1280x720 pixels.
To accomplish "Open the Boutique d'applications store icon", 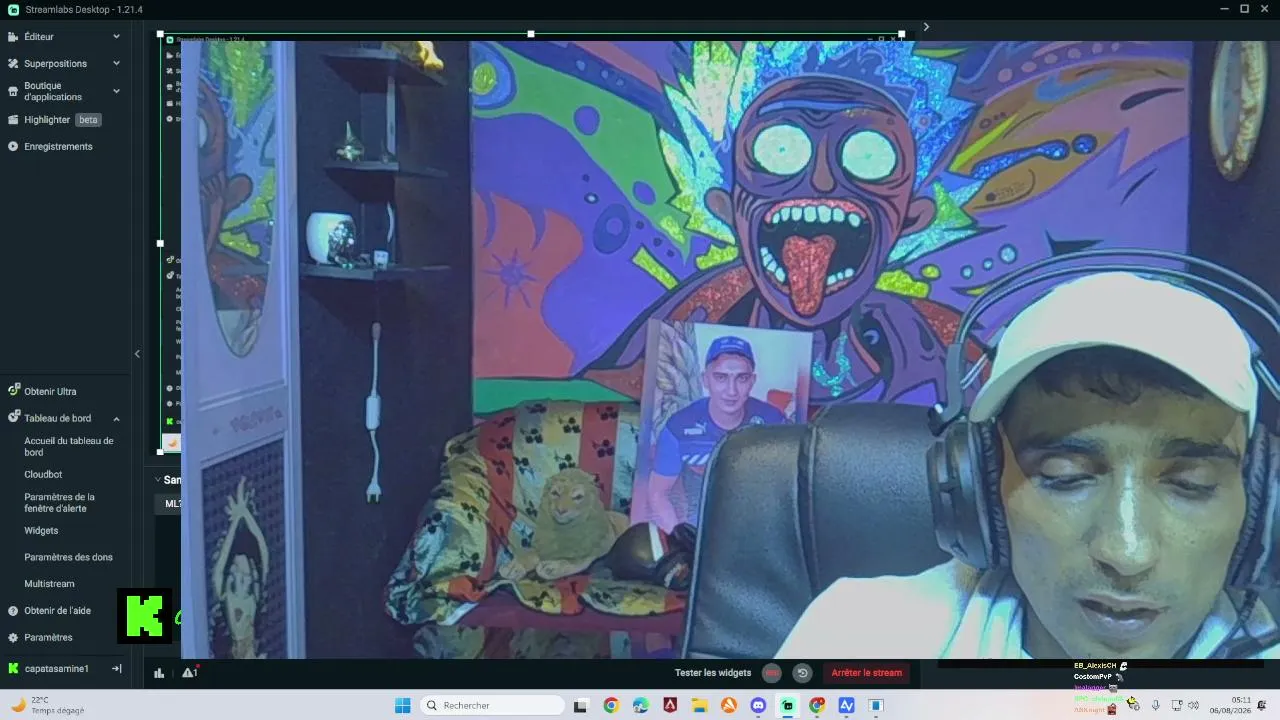I will (x=13, y=91).
